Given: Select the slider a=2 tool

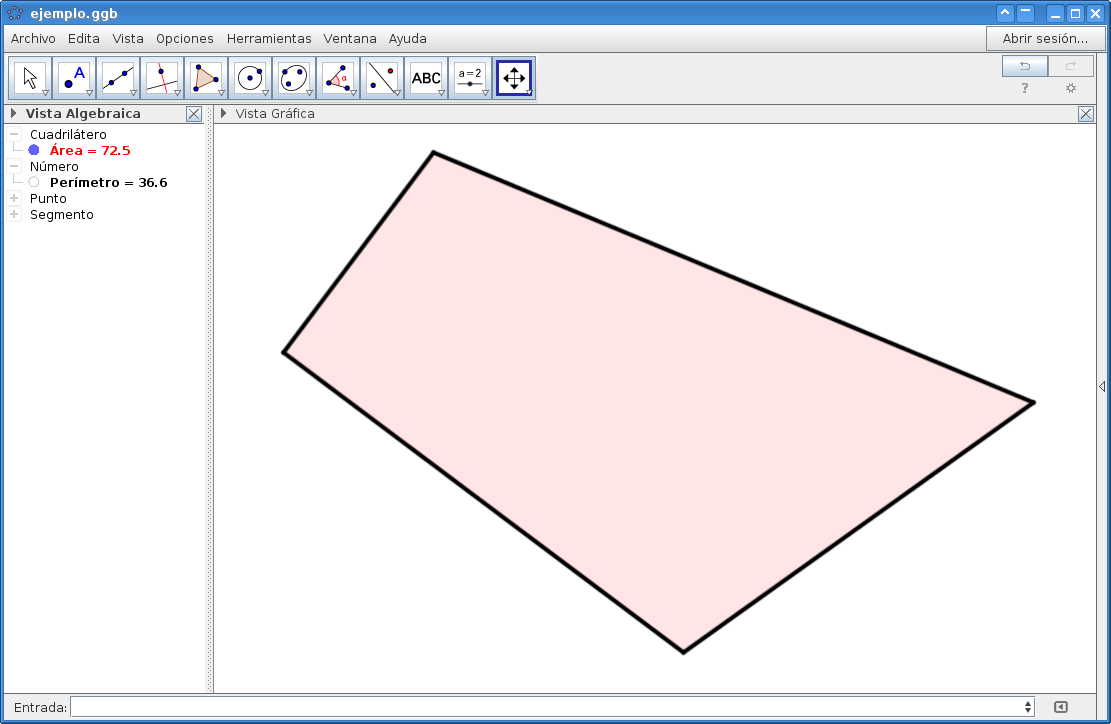Looking at the screenshot, I should click(x=470, y=77).
